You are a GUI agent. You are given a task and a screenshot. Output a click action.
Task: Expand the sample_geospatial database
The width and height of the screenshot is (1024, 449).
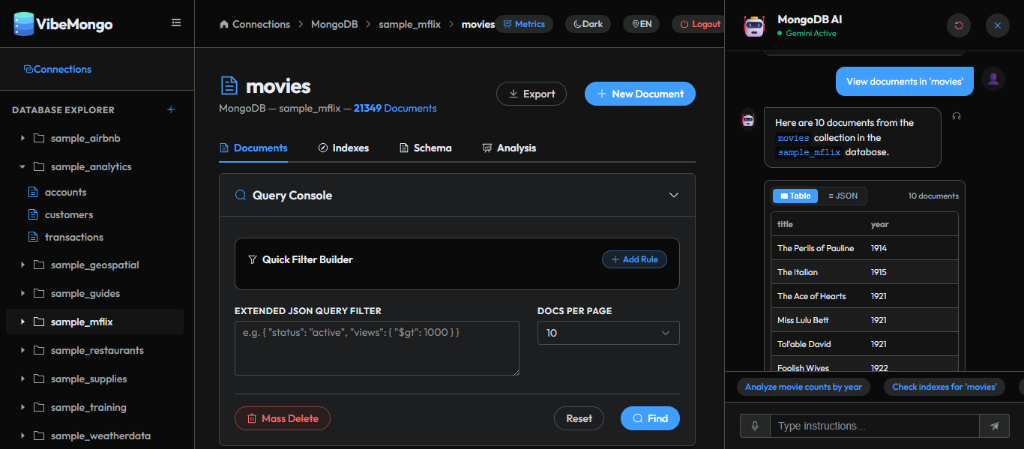(23, 265)
